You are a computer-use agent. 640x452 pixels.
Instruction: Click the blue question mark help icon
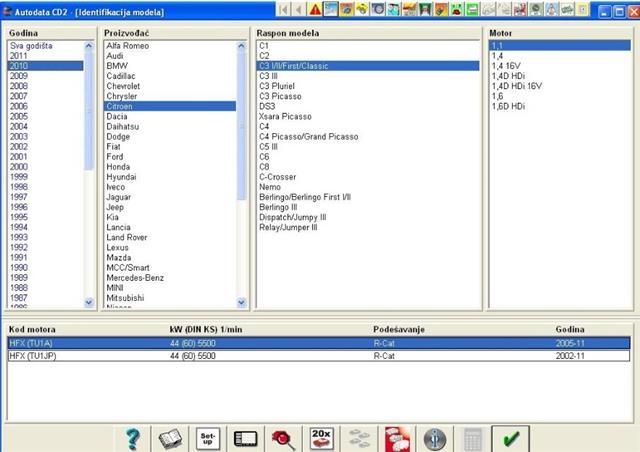click(x=133, y=439)
